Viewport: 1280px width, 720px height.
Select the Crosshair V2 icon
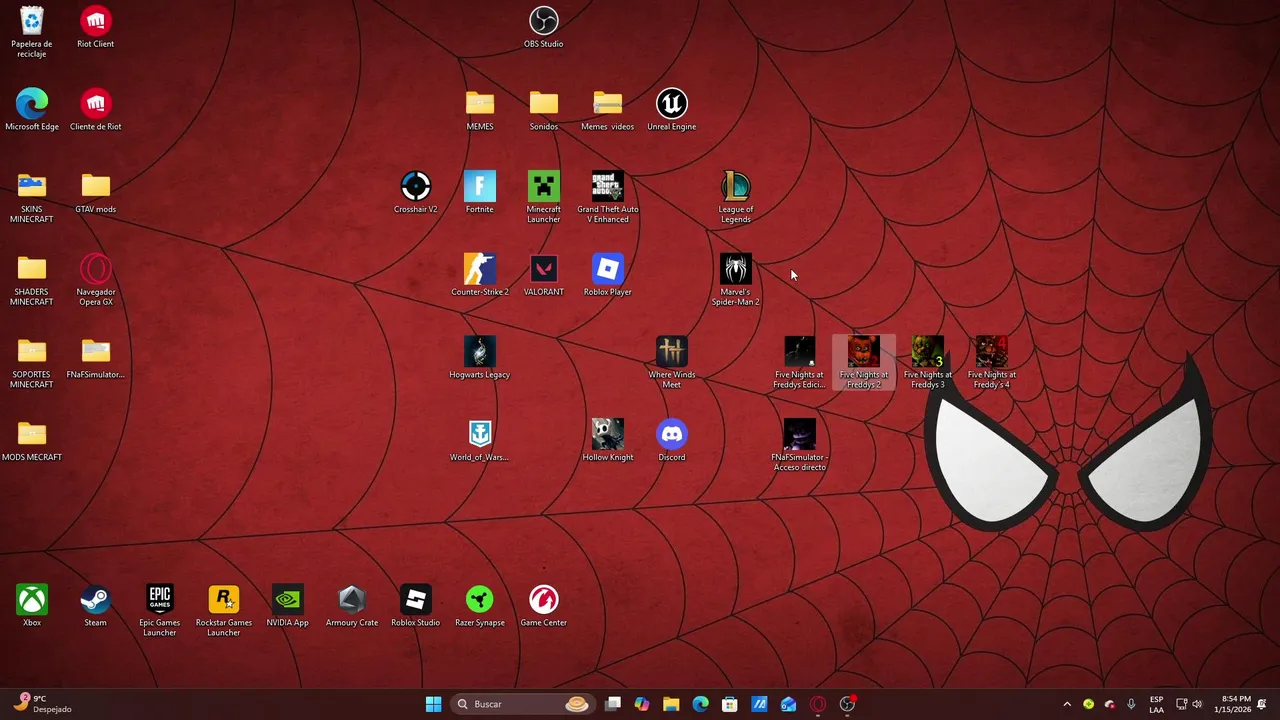pyautogui.click(x=415, y=193)
